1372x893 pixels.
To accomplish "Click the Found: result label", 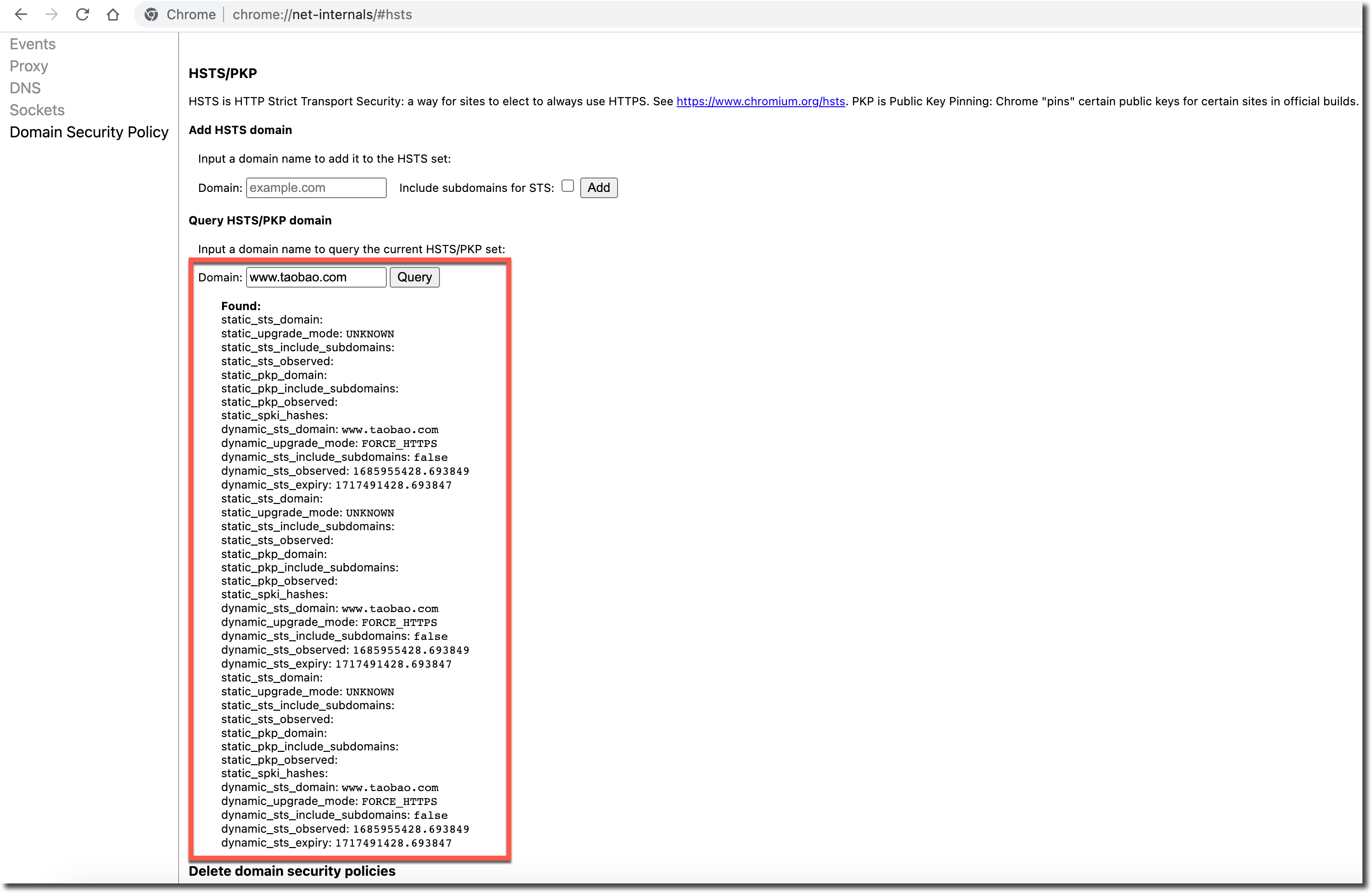I will click(241, 306).
